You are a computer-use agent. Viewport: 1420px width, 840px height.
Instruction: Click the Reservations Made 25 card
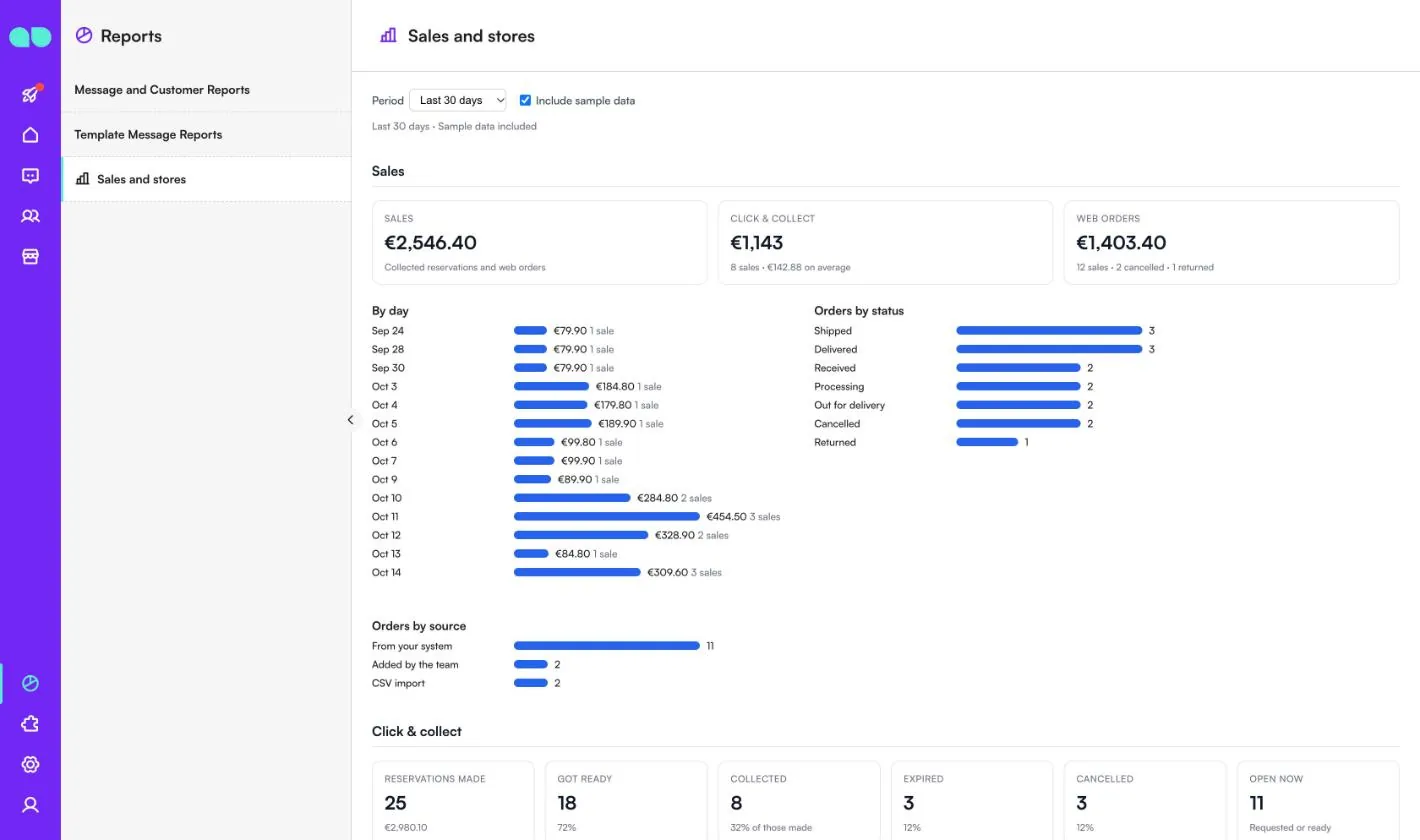(x=453, y=800)
